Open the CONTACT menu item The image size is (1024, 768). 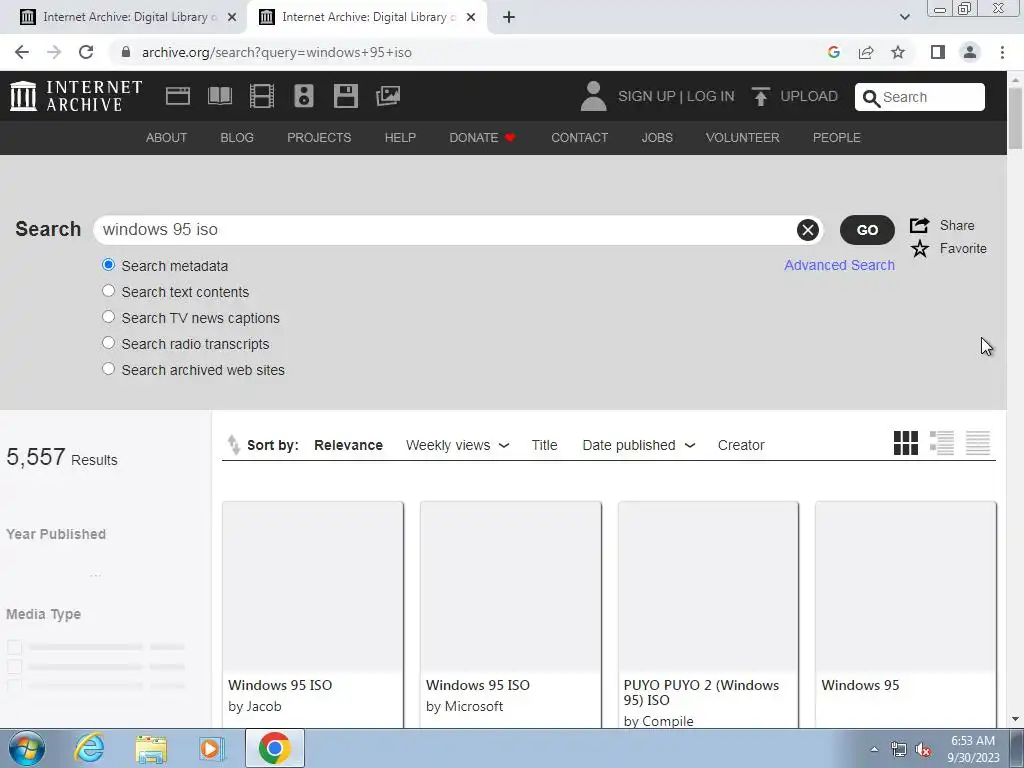click(579, 138)
